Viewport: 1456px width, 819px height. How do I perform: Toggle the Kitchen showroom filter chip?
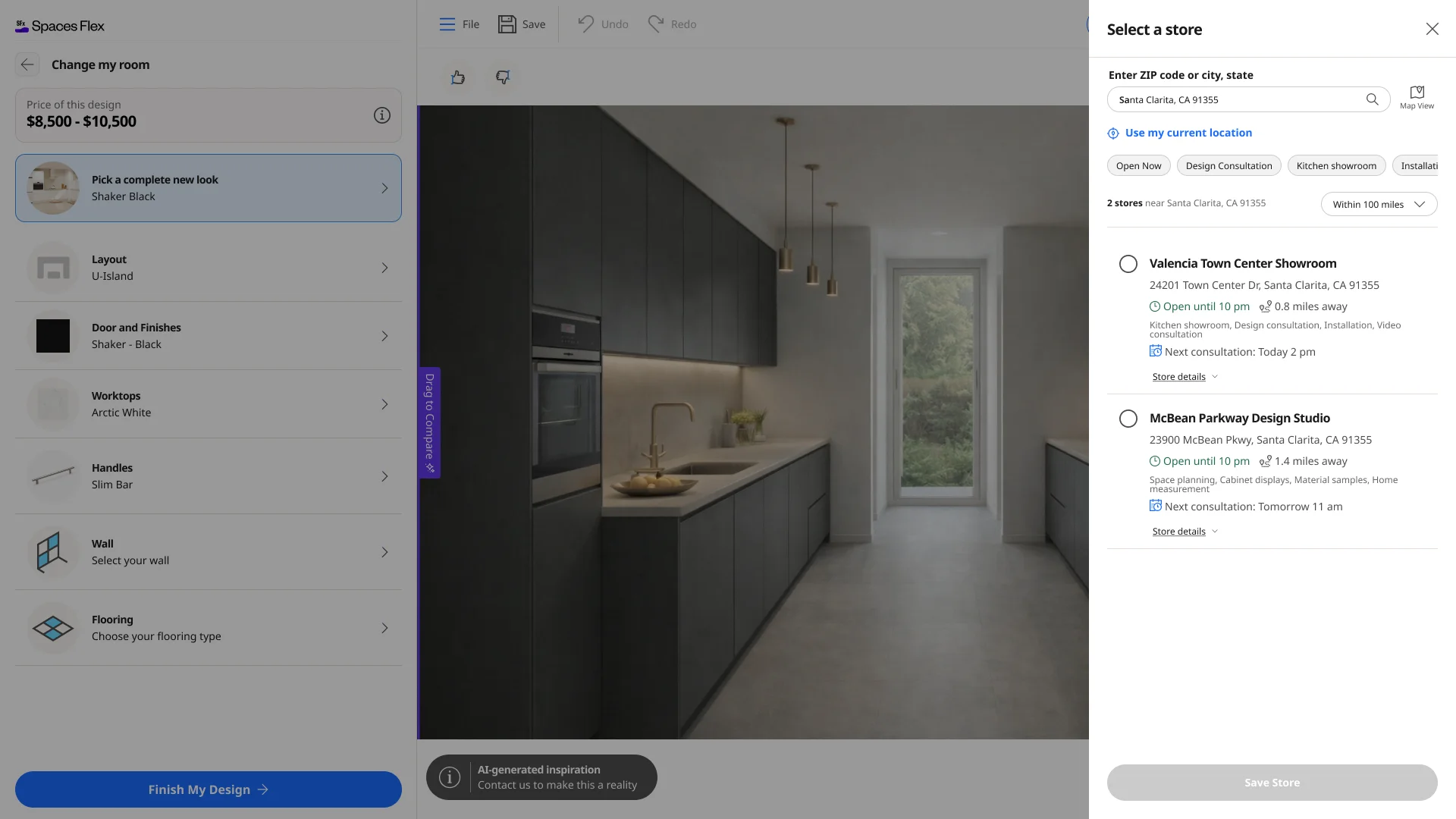[x=1336, y=166]
